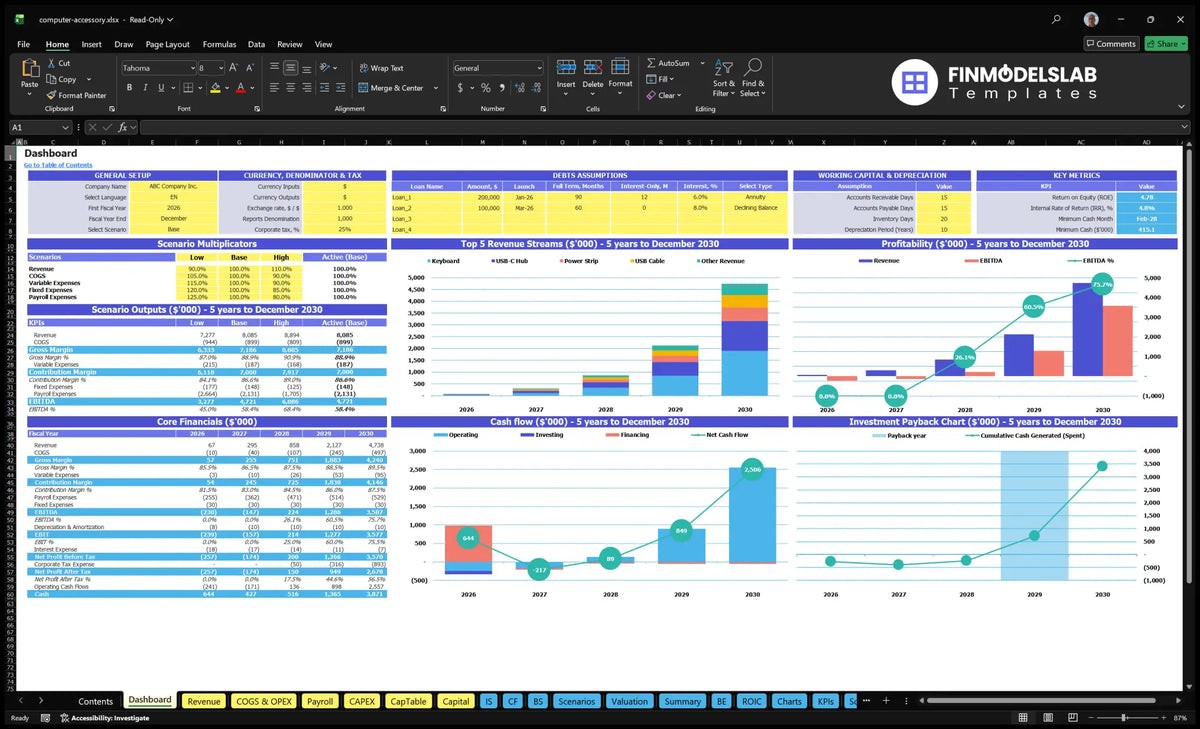Increase font size with large A icon
The image size is (1200, 729).
coord(235,68)
